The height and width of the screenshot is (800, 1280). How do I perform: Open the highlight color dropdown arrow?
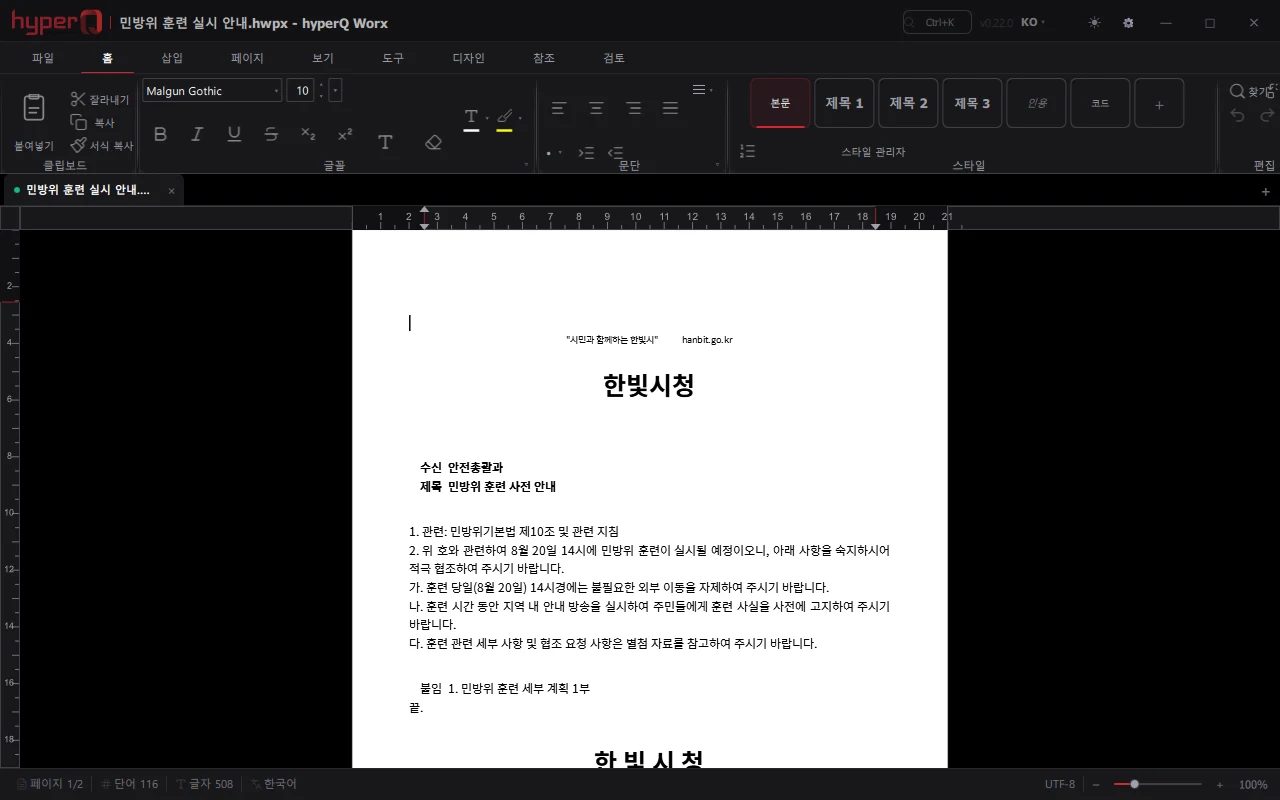(520, 118)
